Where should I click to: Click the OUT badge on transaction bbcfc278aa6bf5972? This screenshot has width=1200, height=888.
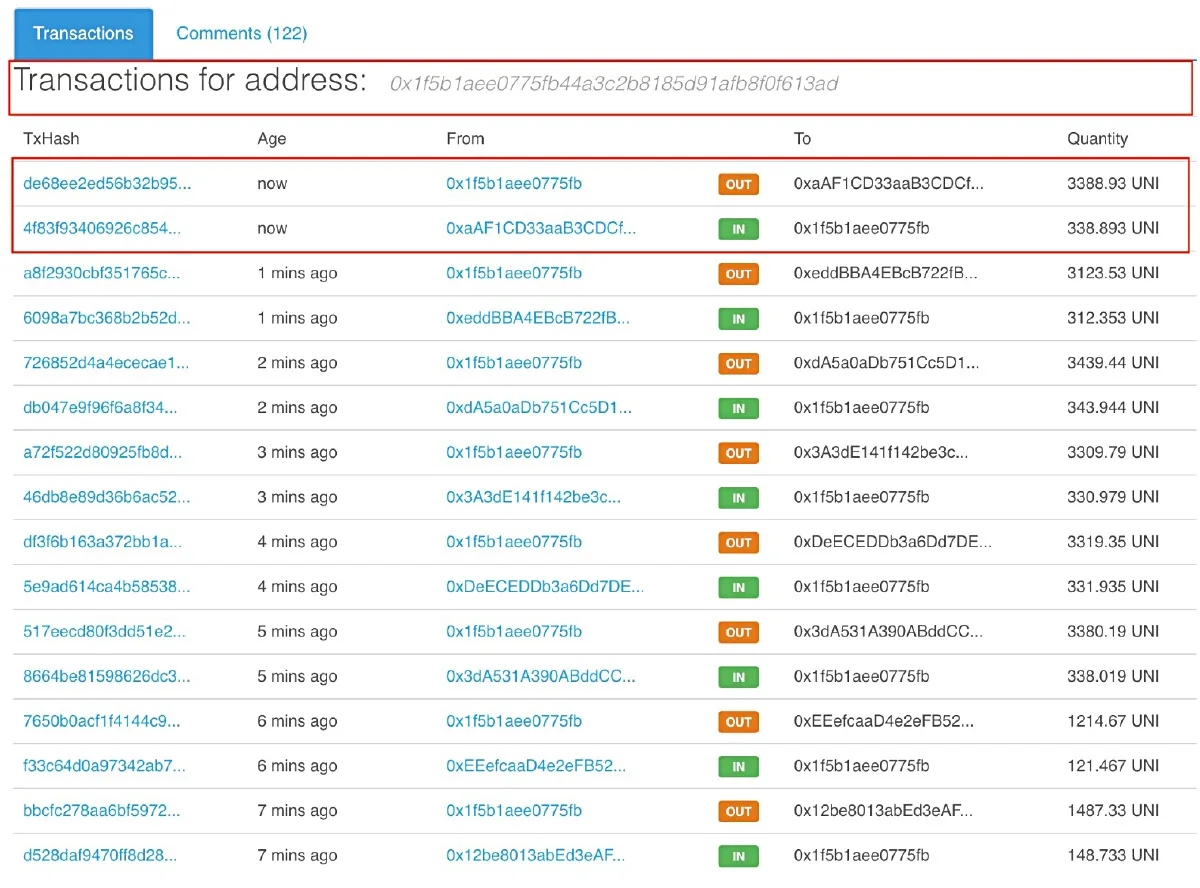[x=738, y=811]
